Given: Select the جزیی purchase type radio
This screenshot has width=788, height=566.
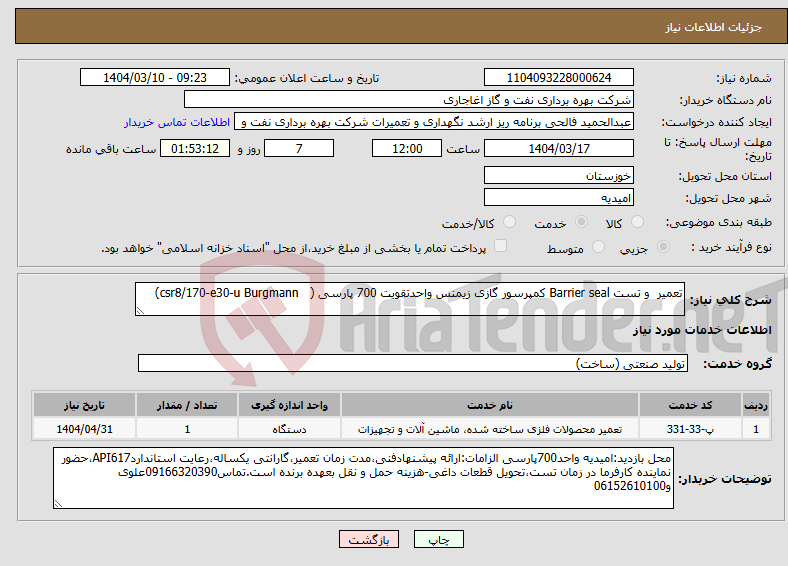Looking at the screenshot, I should click(663, 247).
